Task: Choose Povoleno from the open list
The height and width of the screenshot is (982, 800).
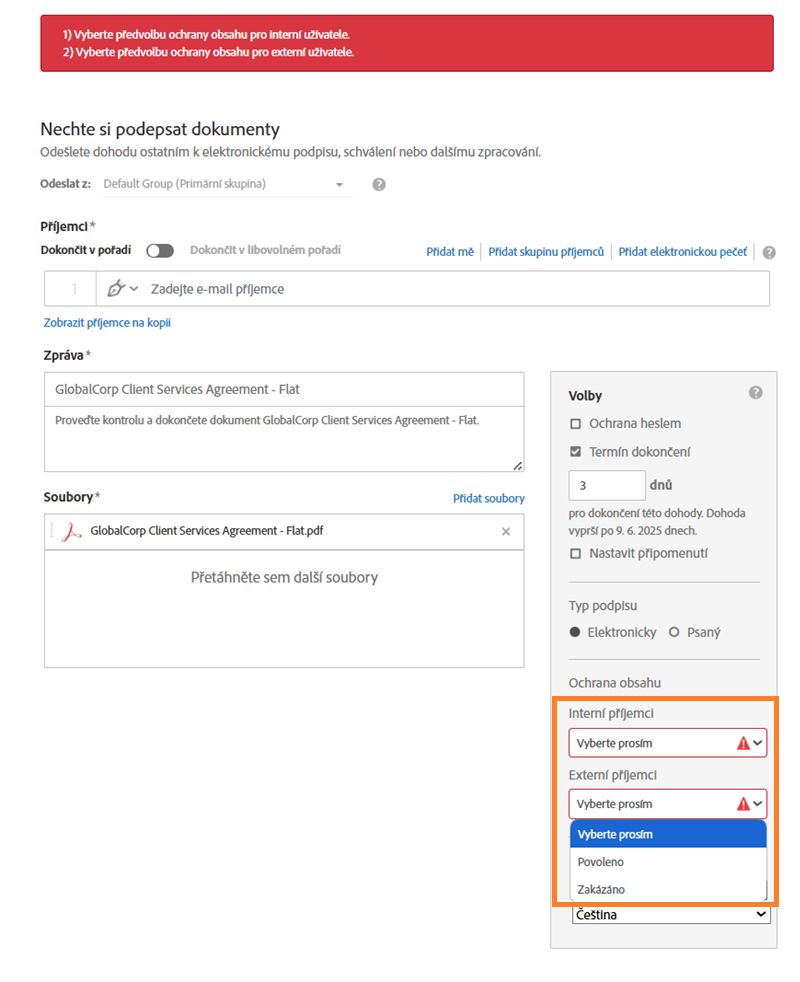Action: [x=601, y=862]
